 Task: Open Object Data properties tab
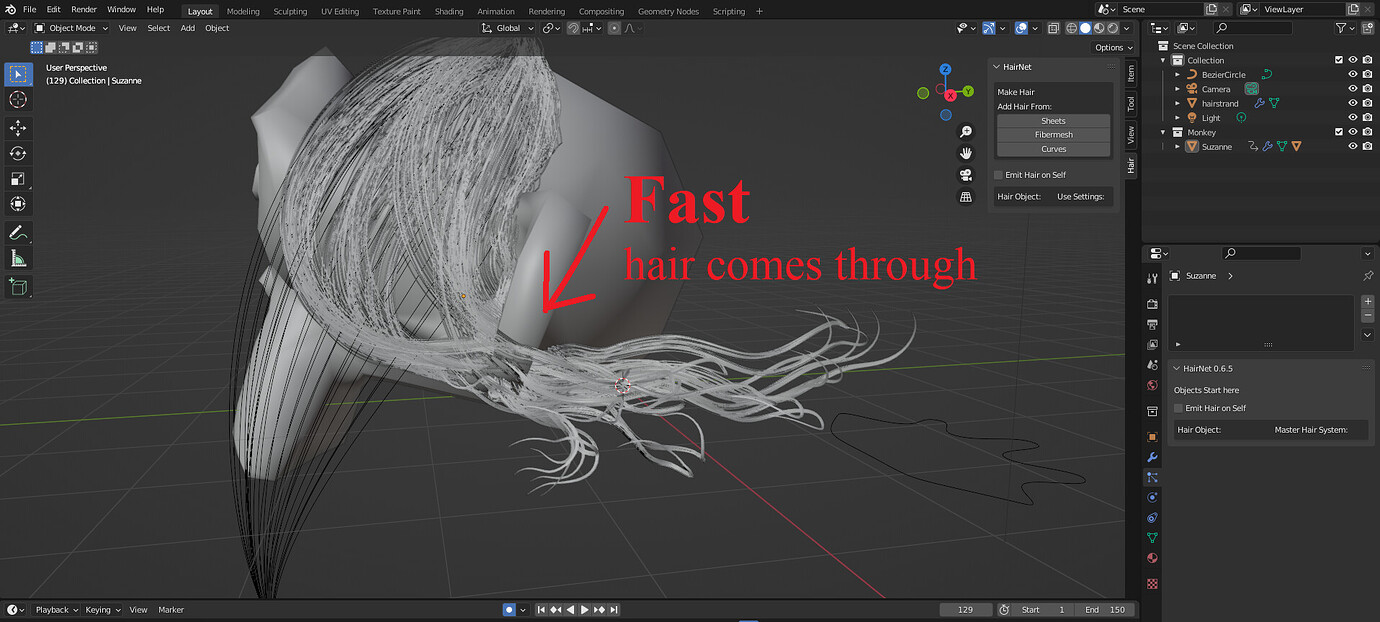1152,538
